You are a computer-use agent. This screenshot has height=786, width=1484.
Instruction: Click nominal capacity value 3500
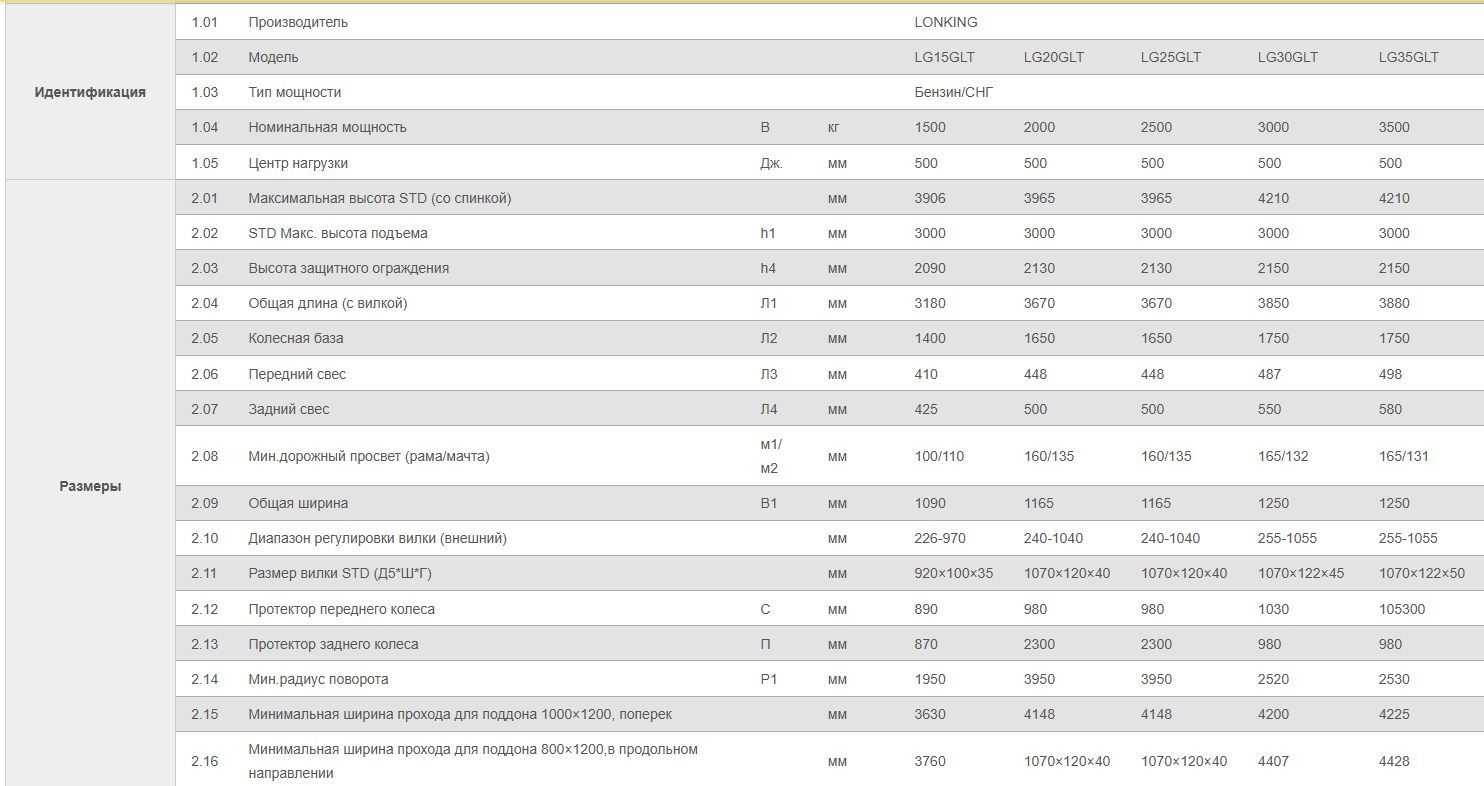coord(1394,127)
